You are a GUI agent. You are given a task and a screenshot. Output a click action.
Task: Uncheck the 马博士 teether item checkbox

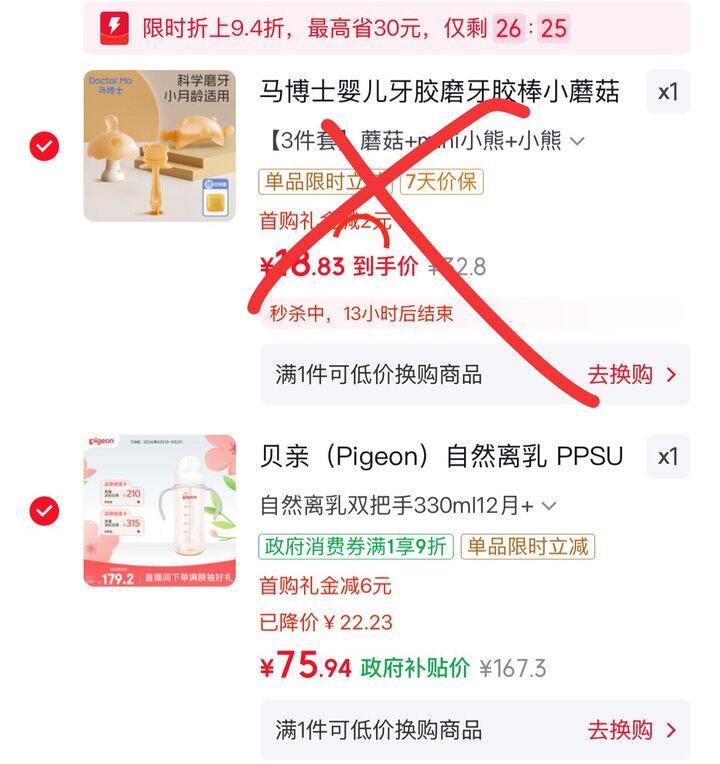44,146
